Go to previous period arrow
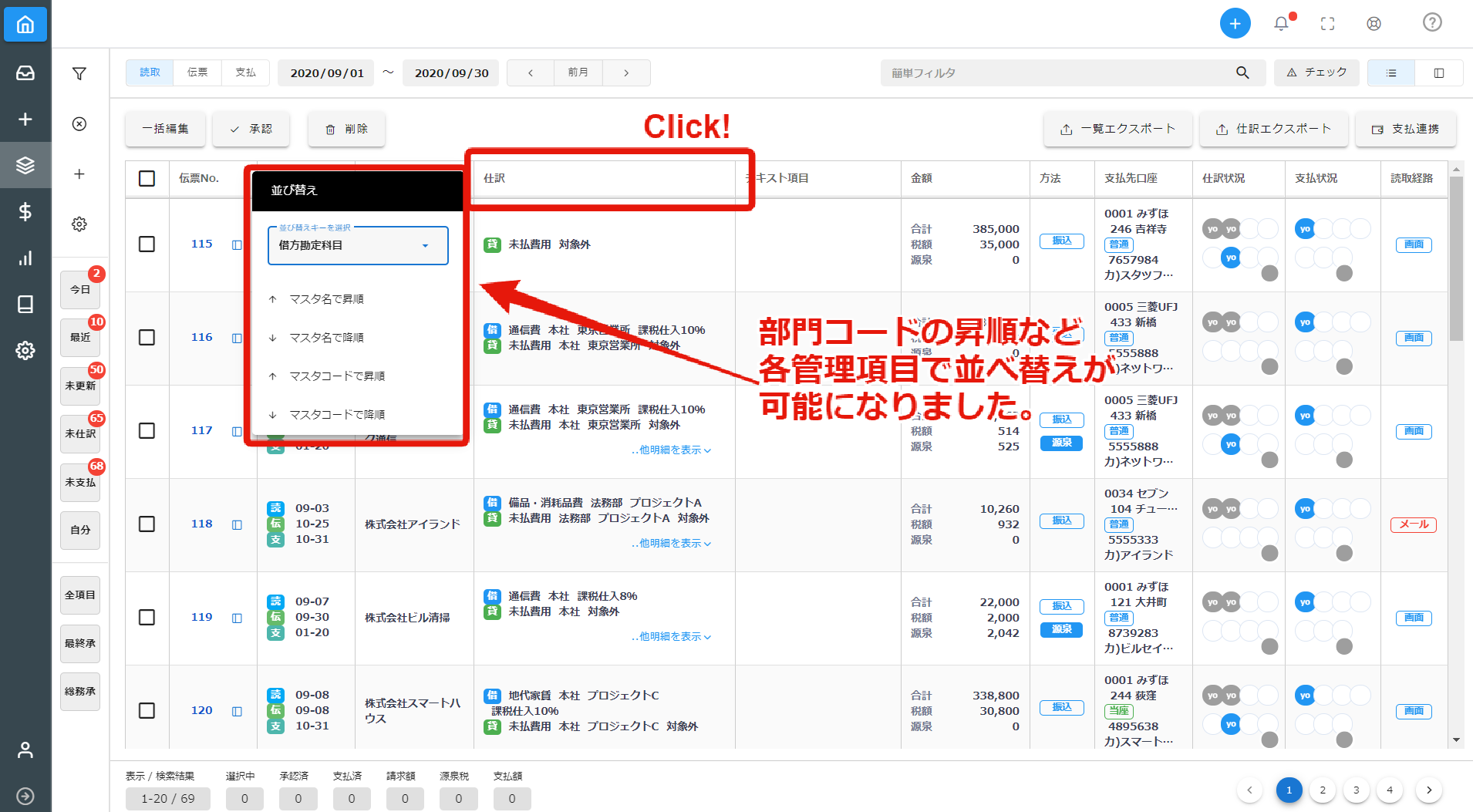 tap(531, 72)
